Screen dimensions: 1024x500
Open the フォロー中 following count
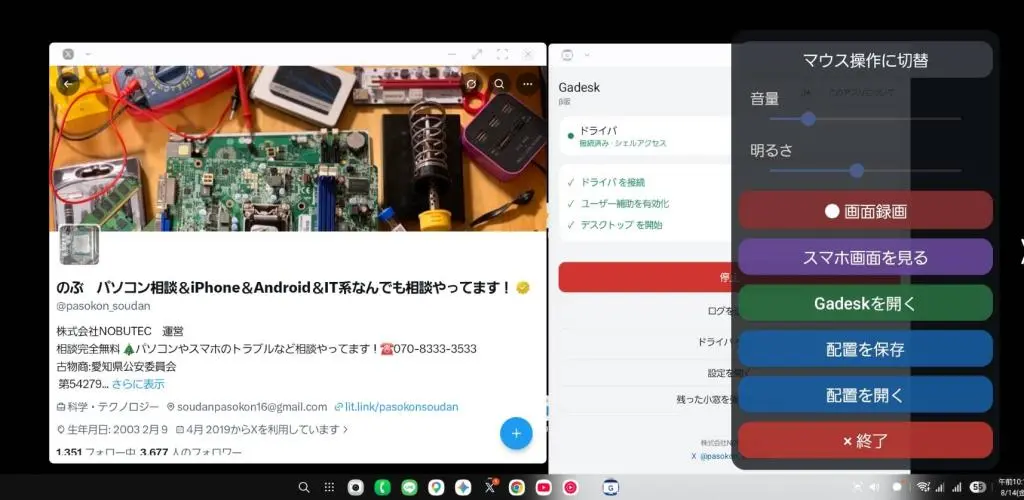94,452
